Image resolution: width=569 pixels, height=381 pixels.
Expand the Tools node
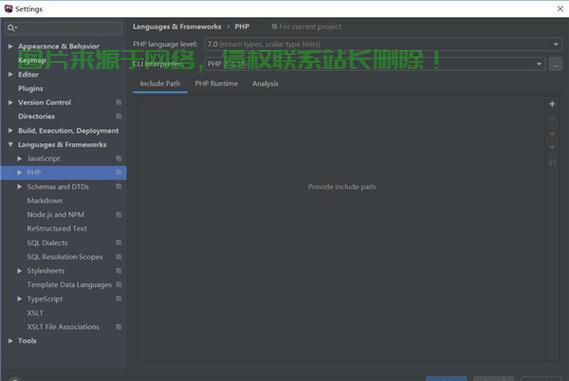click(11, 341)
